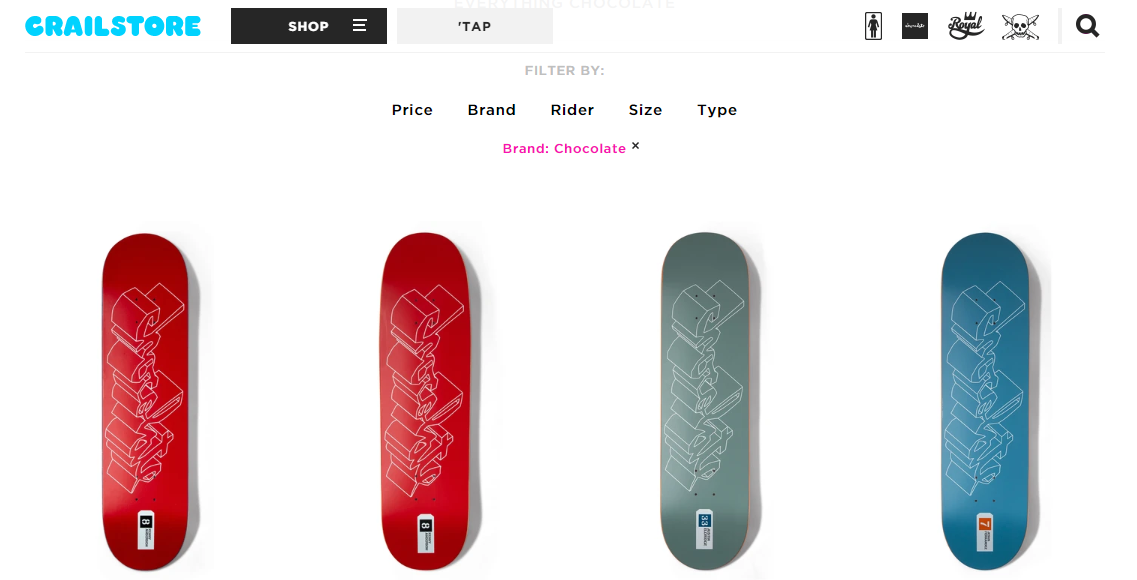Expand the Brand filter
1137x580 pixels.
point(491,110)
